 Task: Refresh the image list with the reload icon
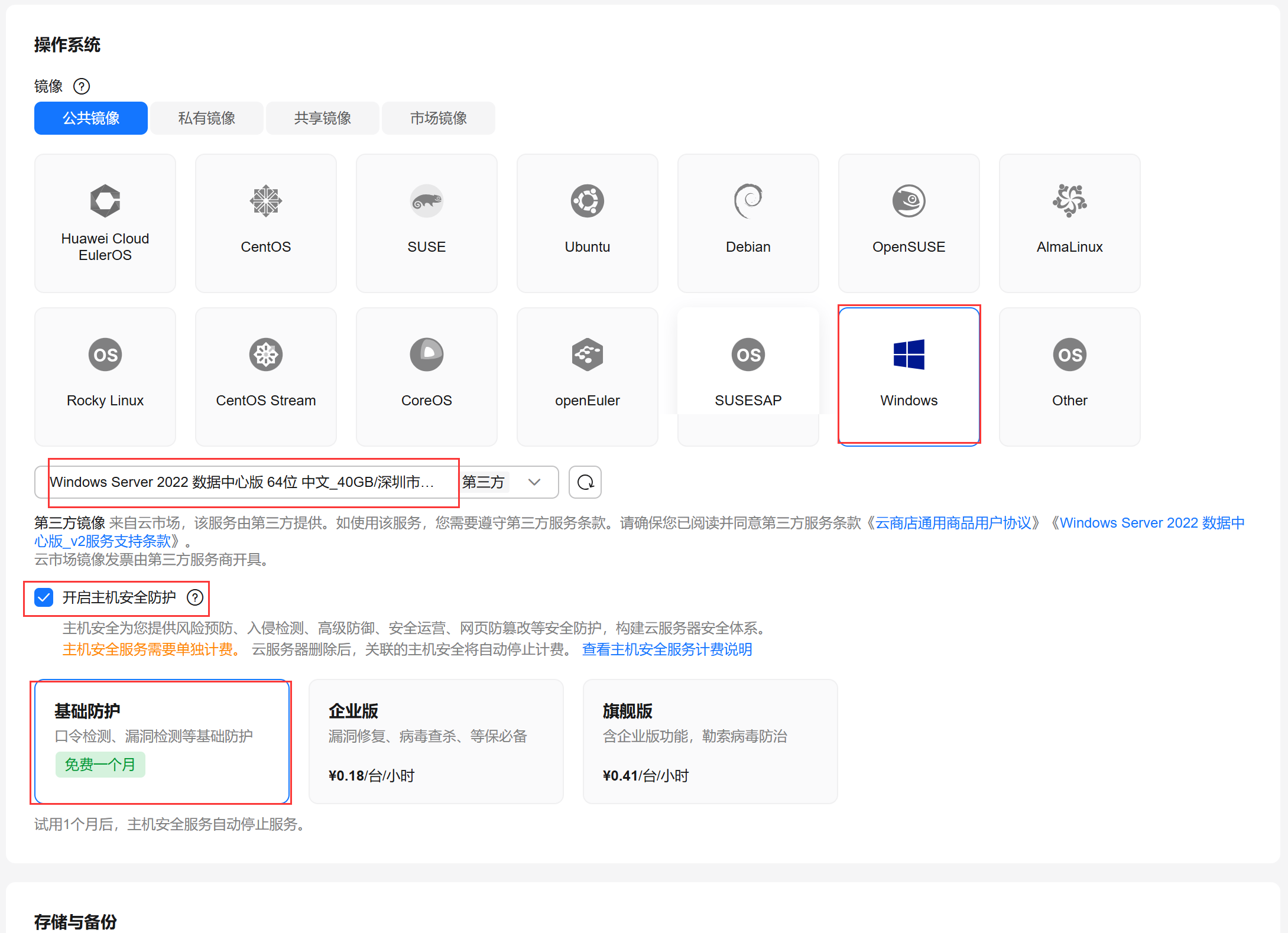[585, 482]
